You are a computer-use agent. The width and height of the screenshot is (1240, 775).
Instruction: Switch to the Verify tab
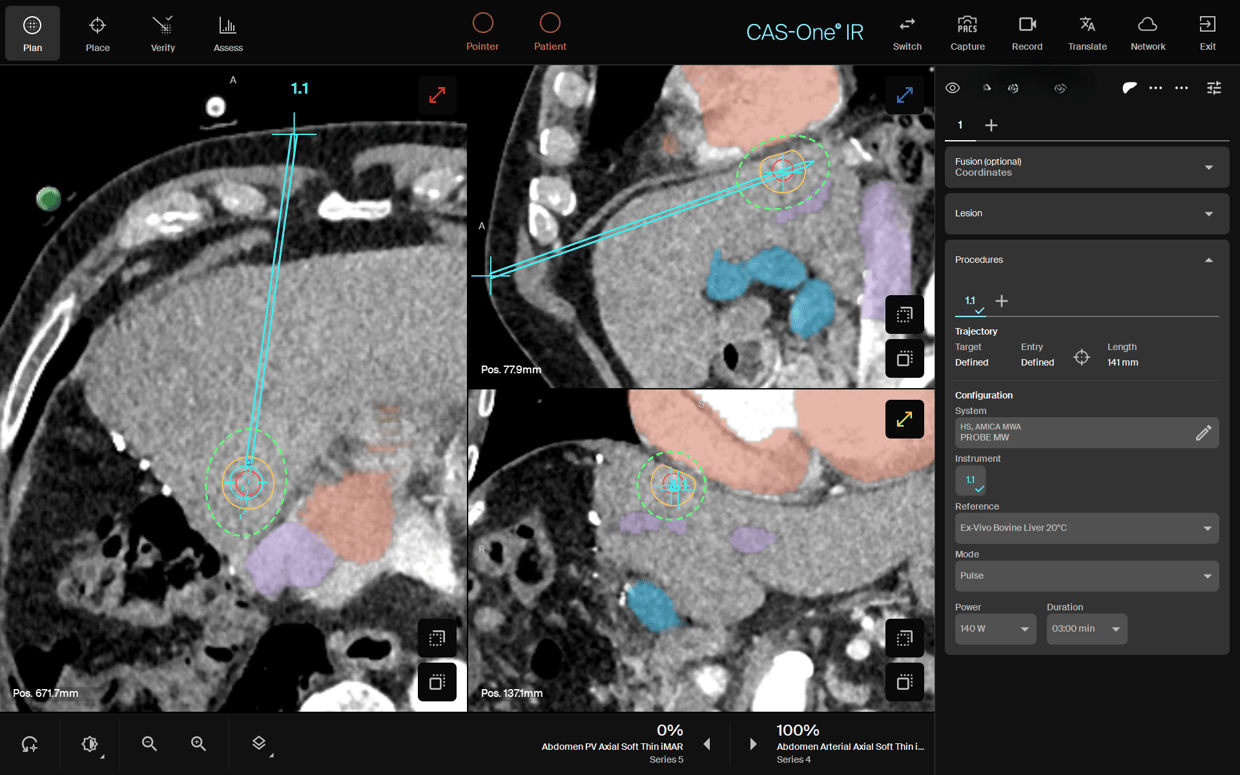[x=163, y=33]
